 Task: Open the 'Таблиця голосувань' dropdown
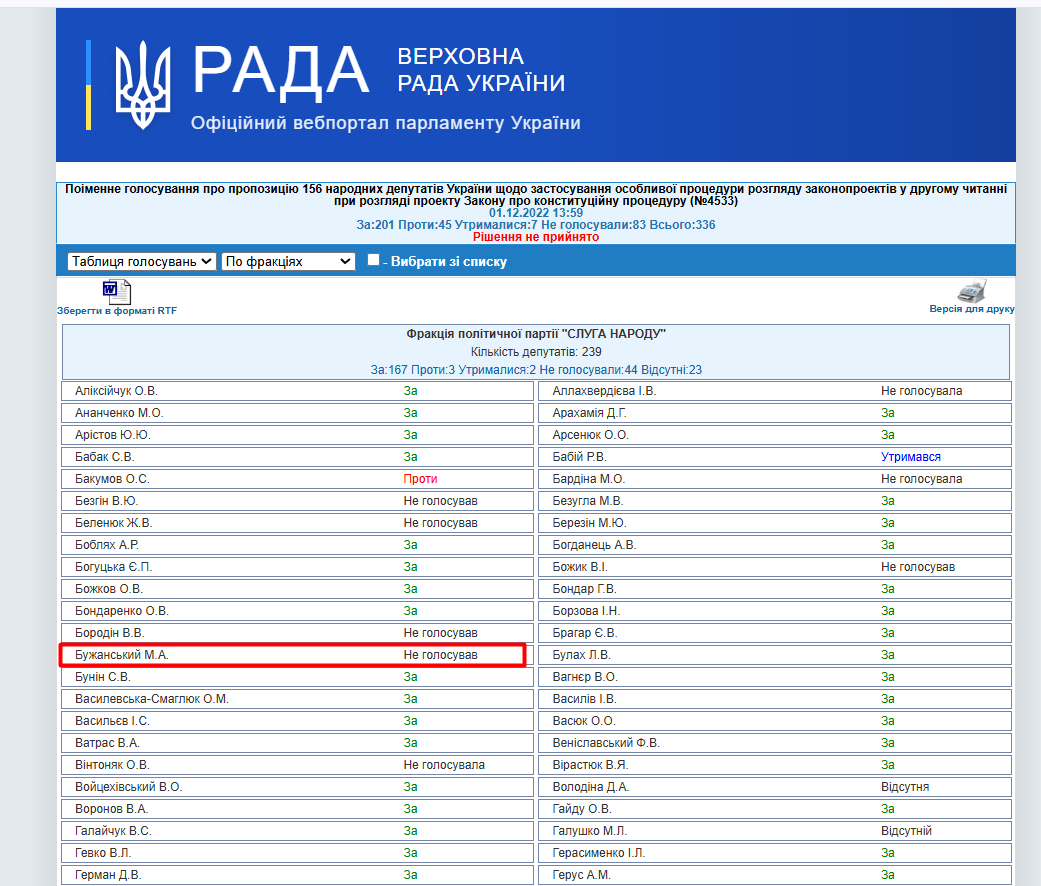tap(141, 261)
